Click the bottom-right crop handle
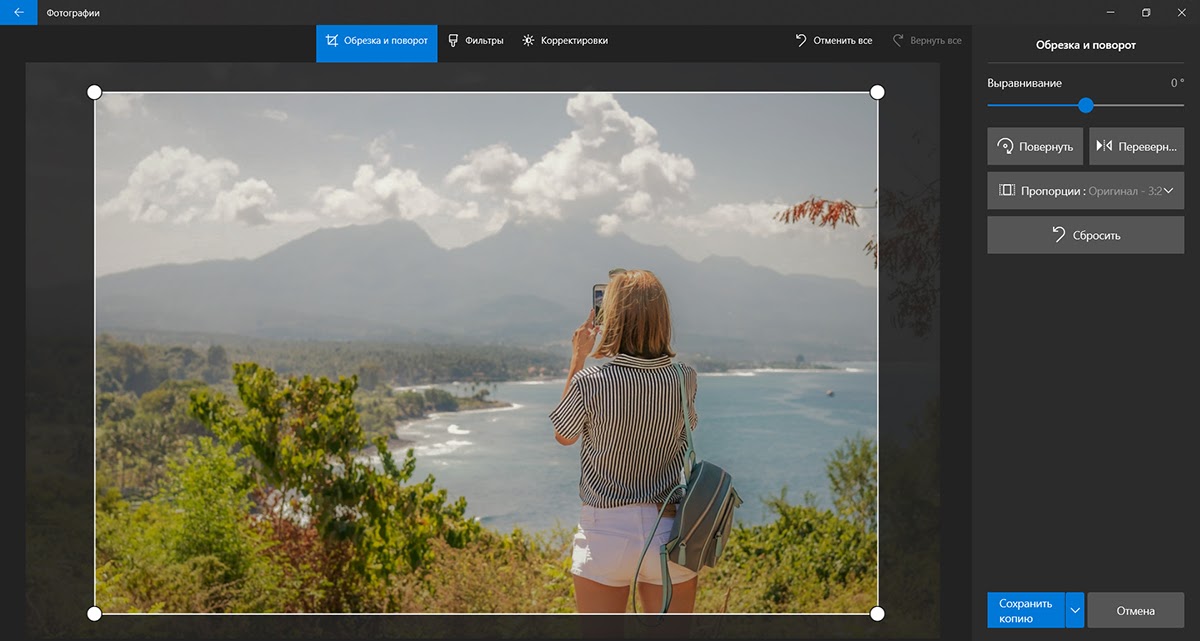Screen dimensions: 1200x641 point(877,613)
